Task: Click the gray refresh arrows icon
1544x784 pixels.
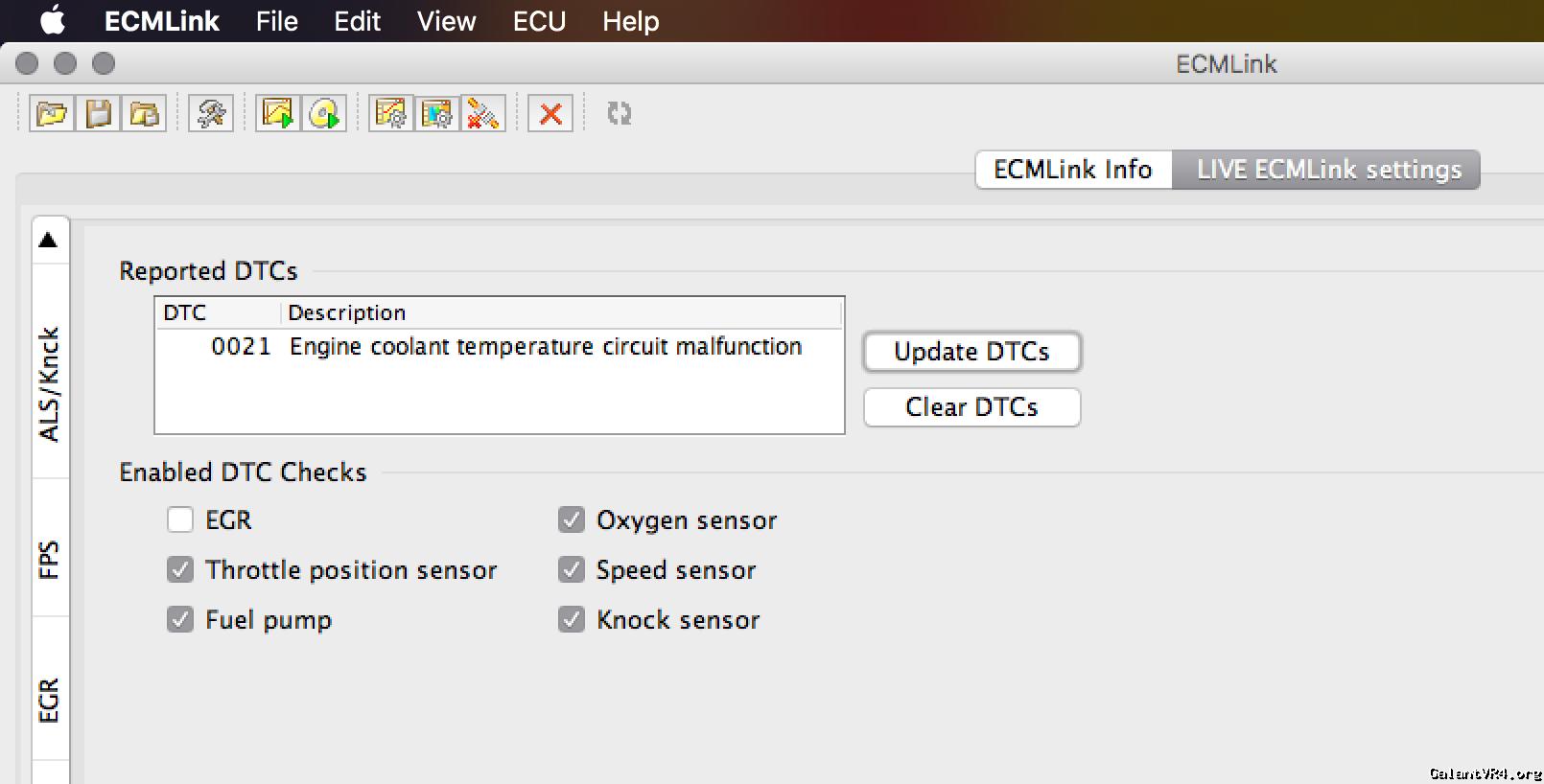Action: pyautogui.click(x=620, y=114)
